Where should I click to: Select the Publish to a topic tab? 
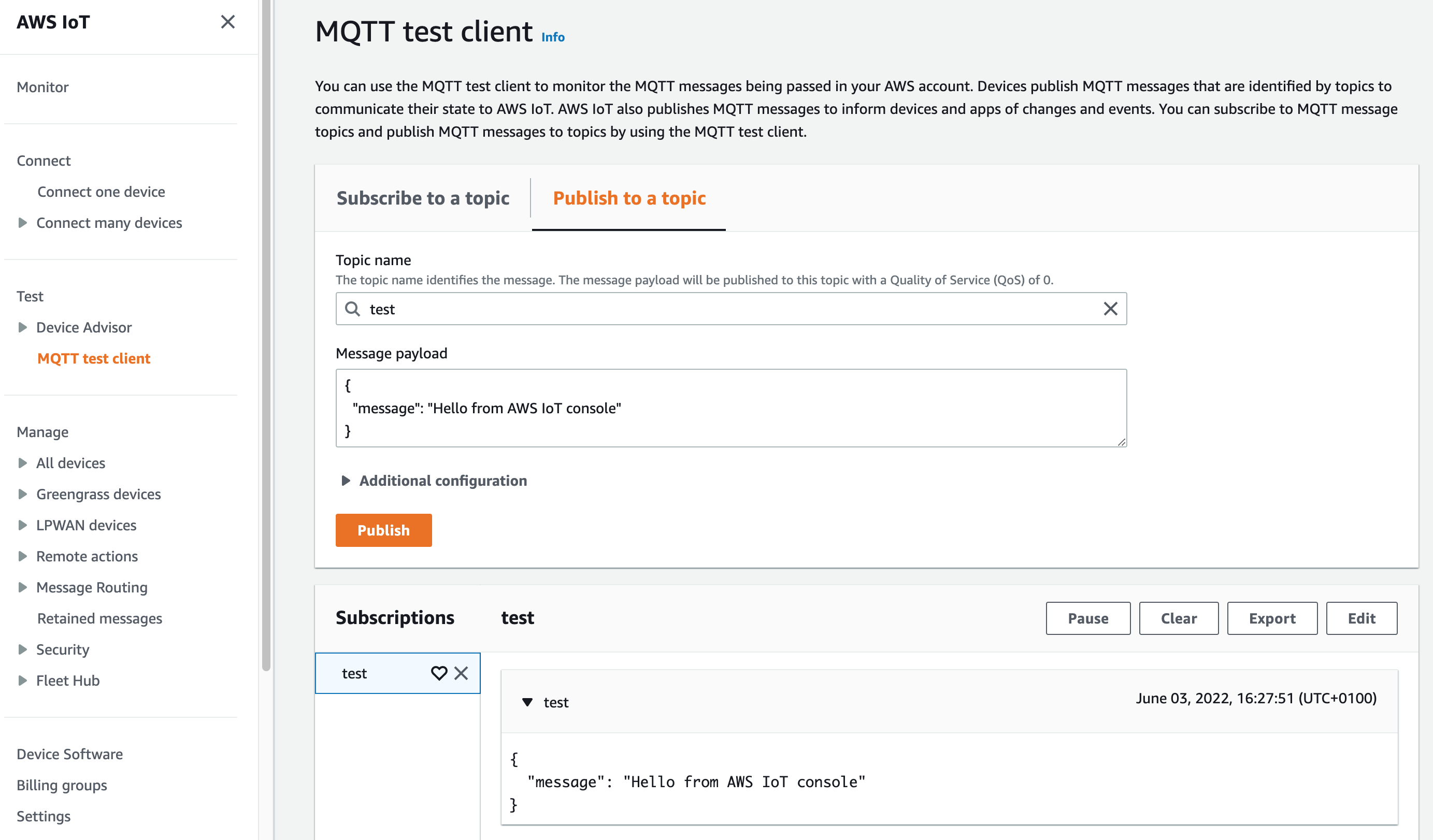629,198
